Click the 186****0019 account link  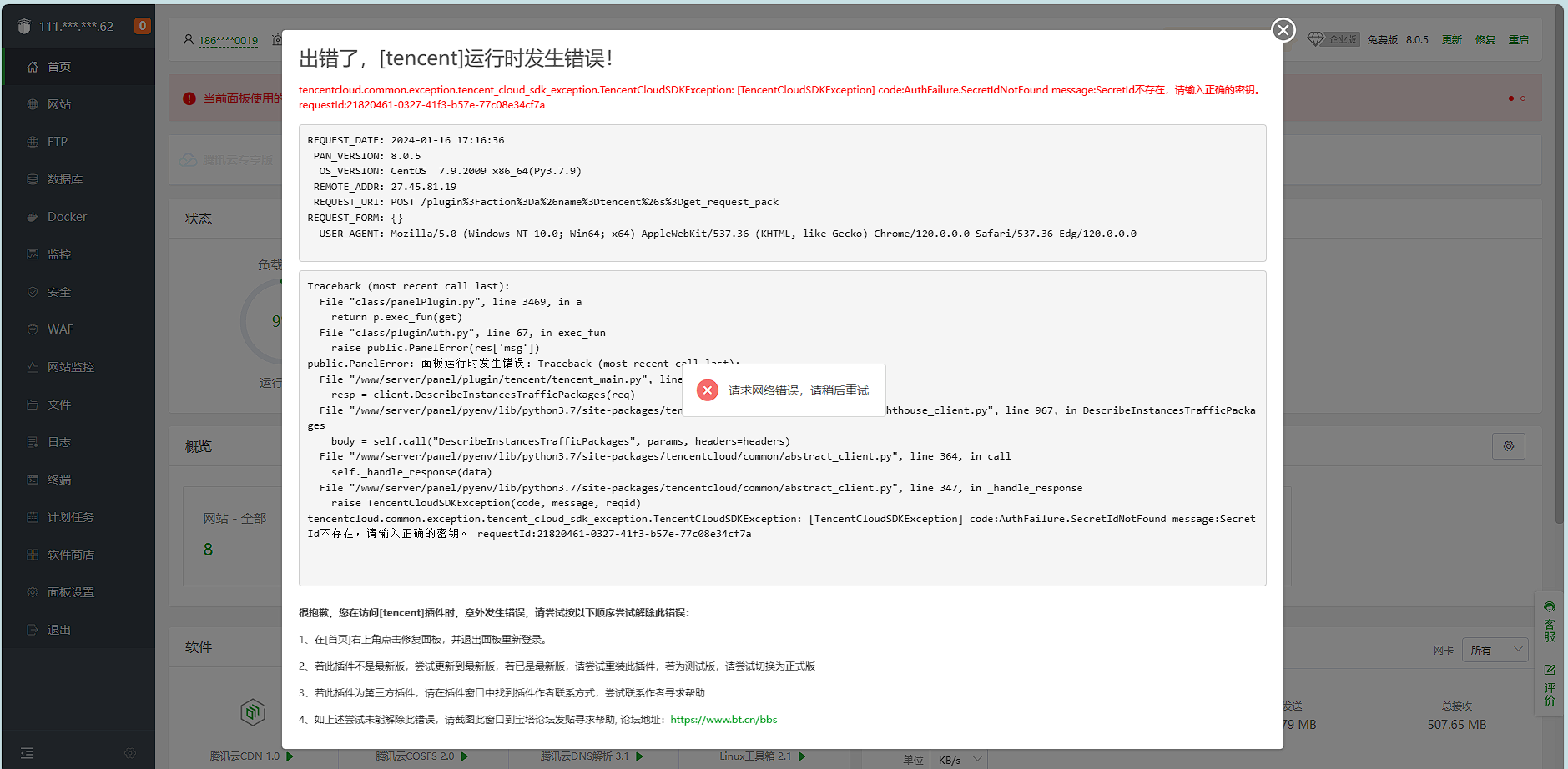pyautogui.click(x=228, y=40)
